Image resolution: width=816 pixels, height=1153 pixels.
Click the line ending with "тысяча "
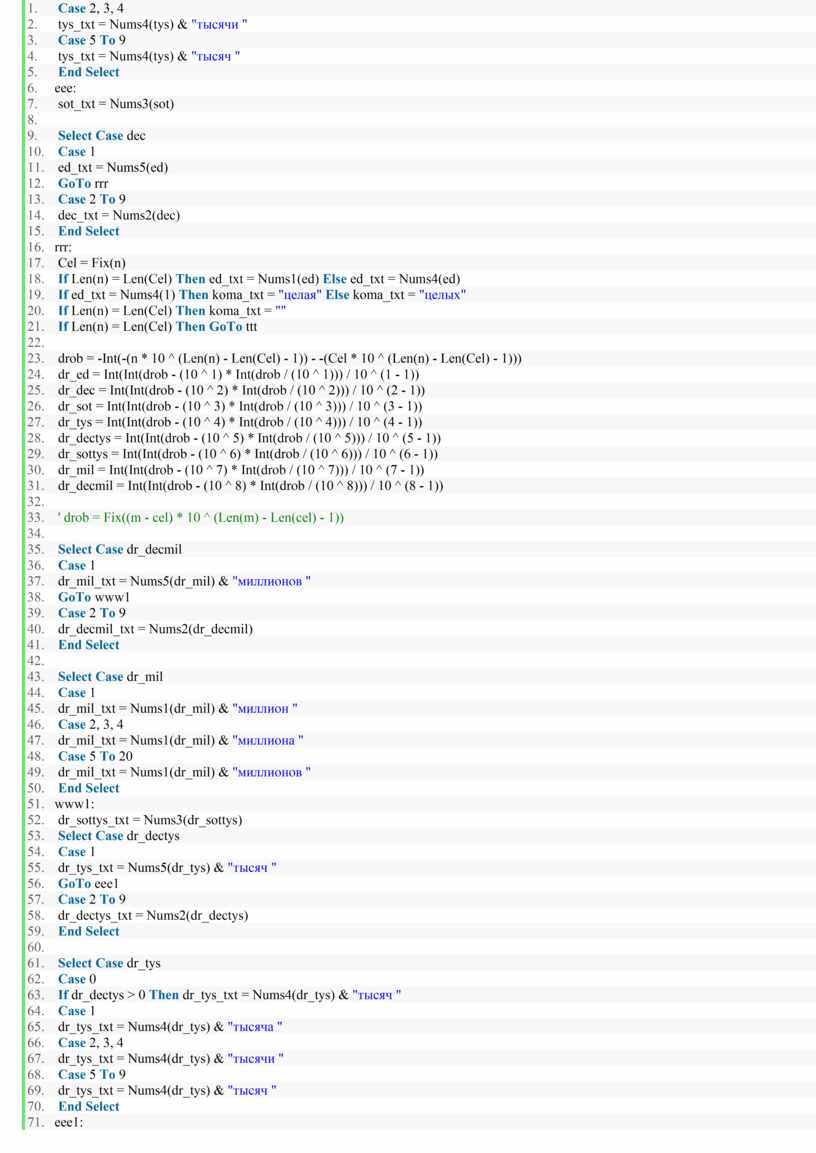pos(170,1027)
